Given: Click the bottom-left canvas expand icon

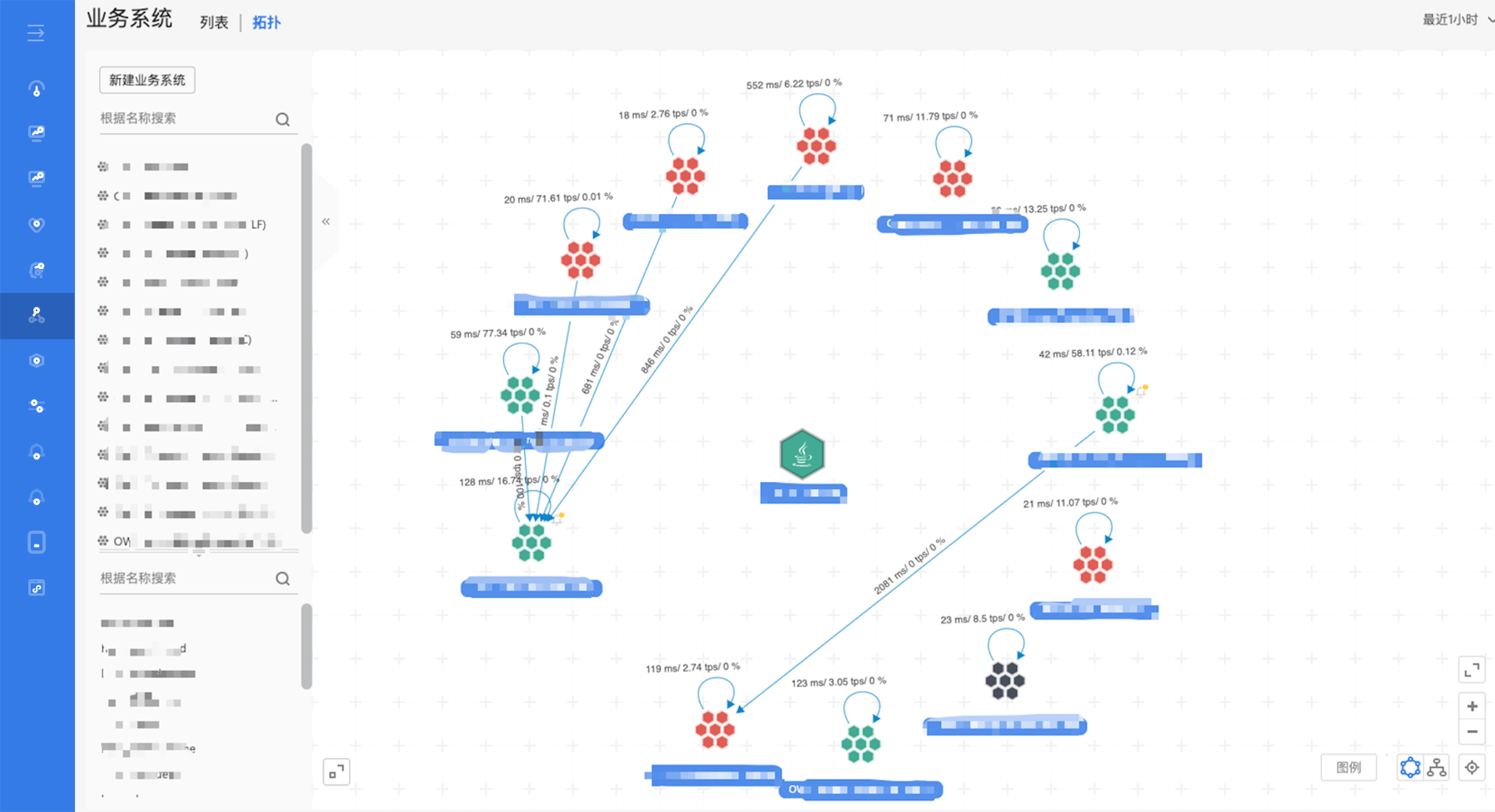Looking at the screenshot, I should coord(337,772).
